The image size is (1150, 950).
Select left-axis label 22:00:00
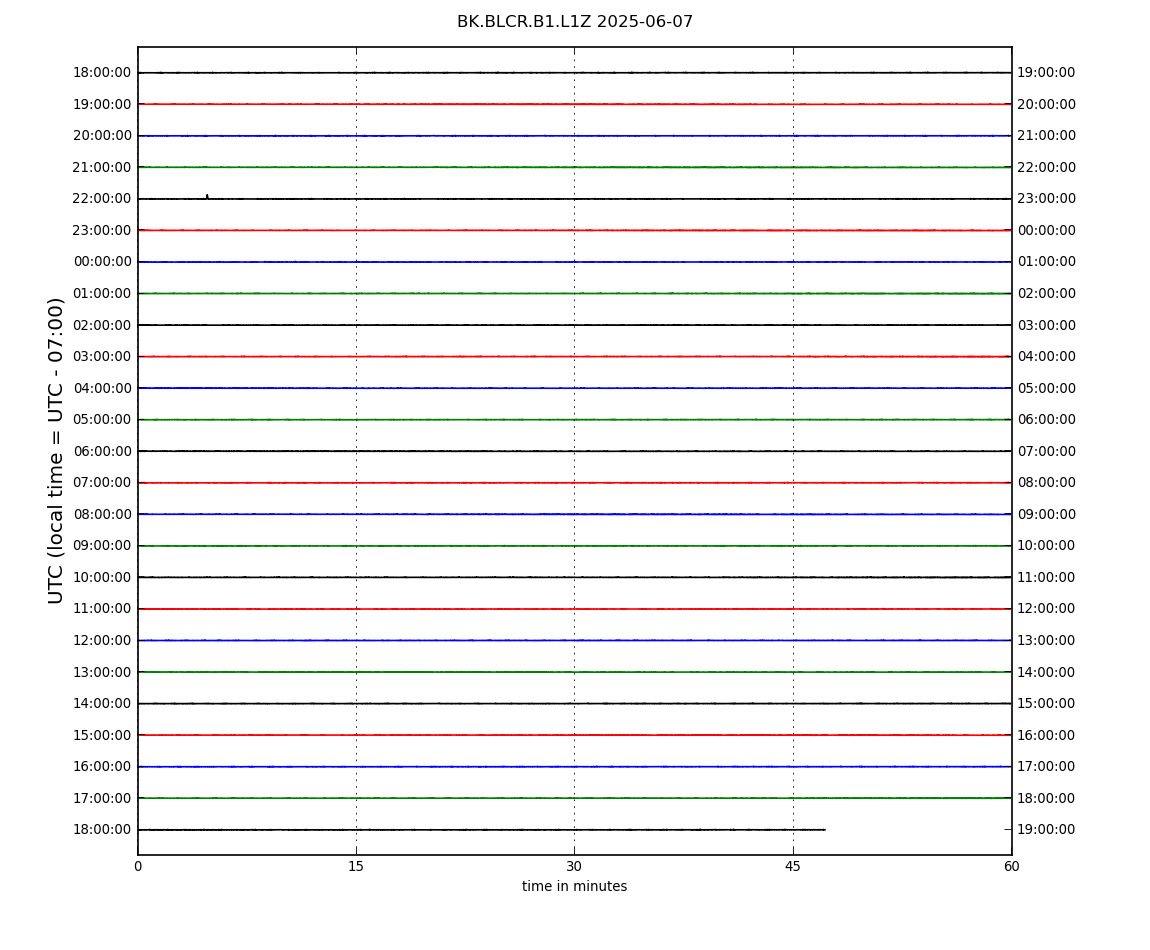(x=102, y=199)
